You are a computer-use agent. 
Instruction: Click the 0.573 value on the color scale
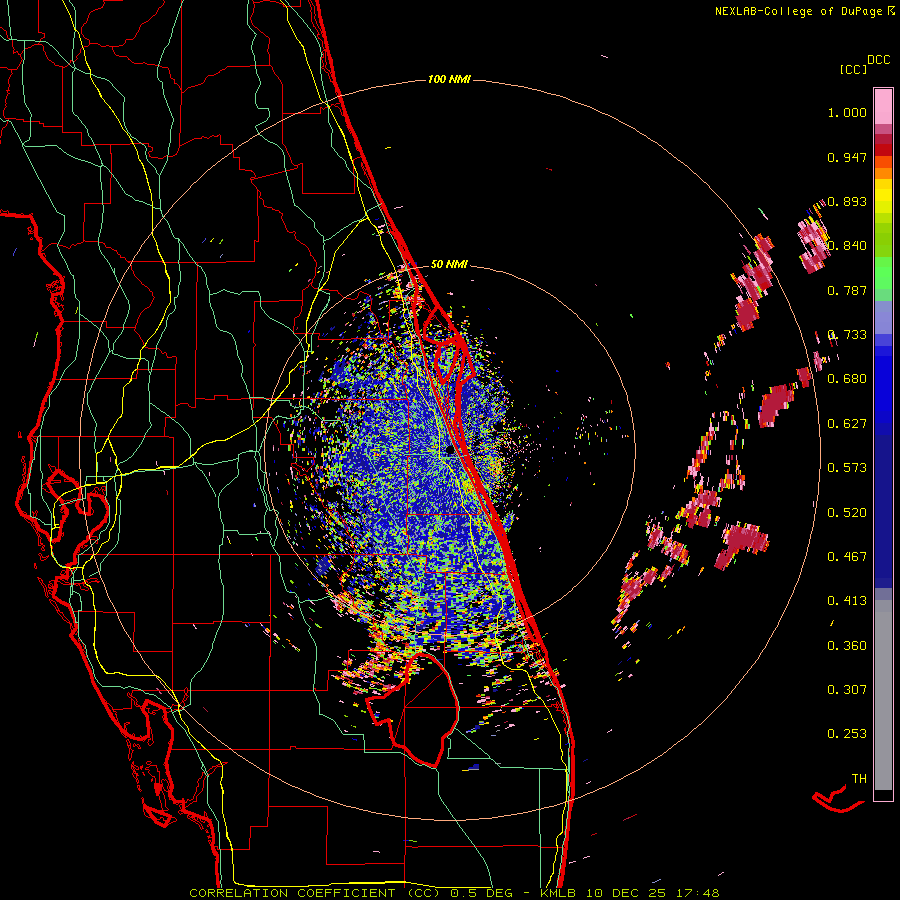click(847, 468)
